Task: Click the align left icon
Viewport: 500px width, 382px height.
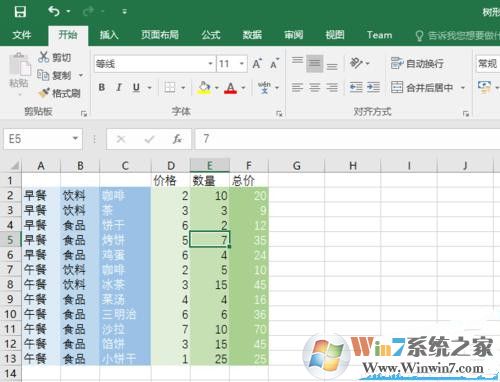Action: pyautogui.click(x=297, y=88)
